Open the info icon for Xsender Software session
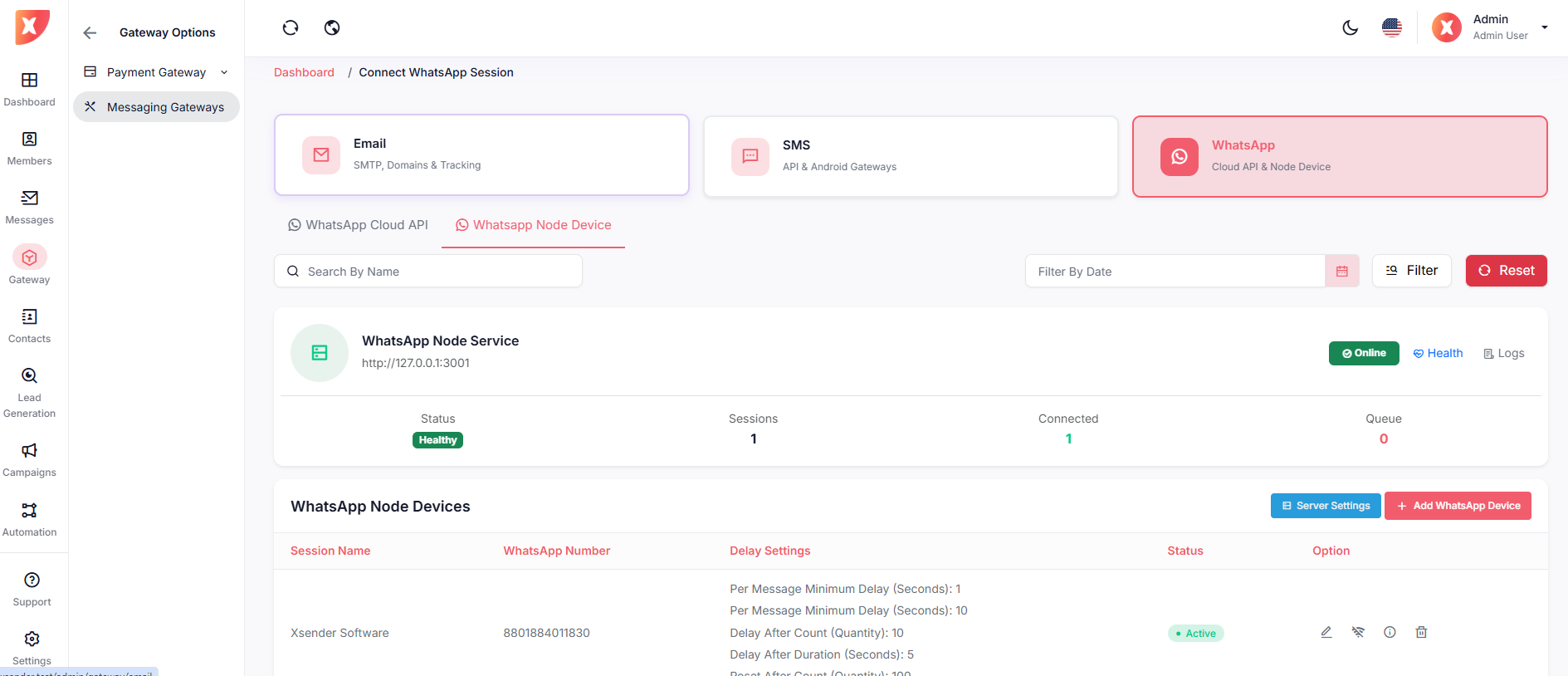The image size is (1568, 676). point(1390,632)
